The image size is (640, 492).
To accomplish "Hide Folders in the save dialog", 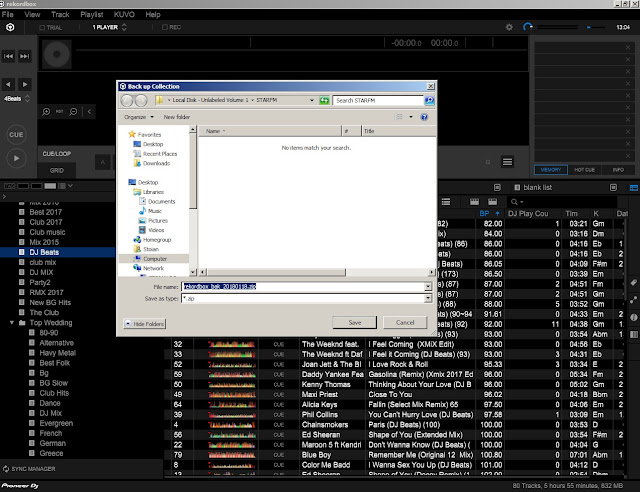I will [x=144, y=324].
